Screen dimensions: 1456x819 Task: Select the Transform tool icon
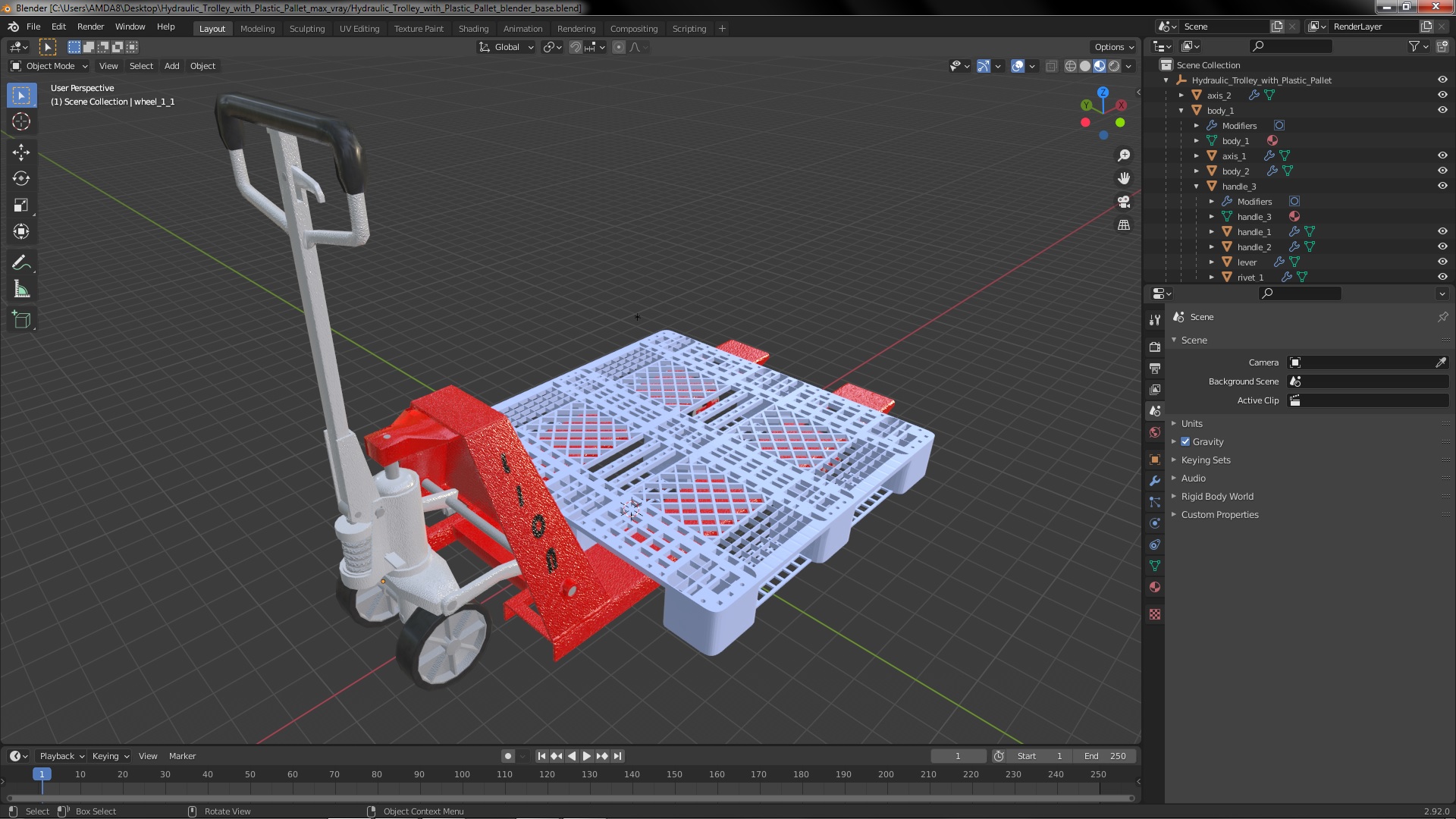tap(22, 231)
